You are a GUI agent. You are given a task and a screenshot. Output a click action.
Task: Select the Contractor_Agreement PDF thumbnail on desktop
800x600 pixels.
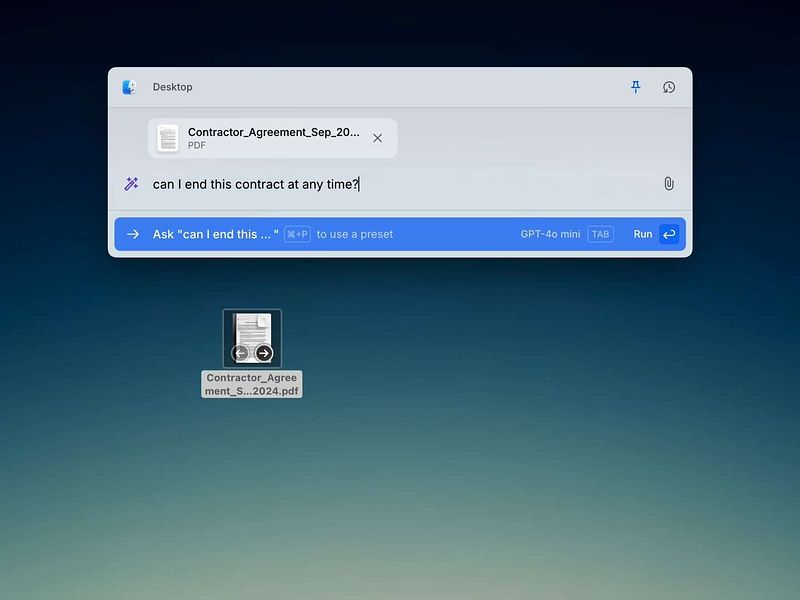[x=252, y=338]
